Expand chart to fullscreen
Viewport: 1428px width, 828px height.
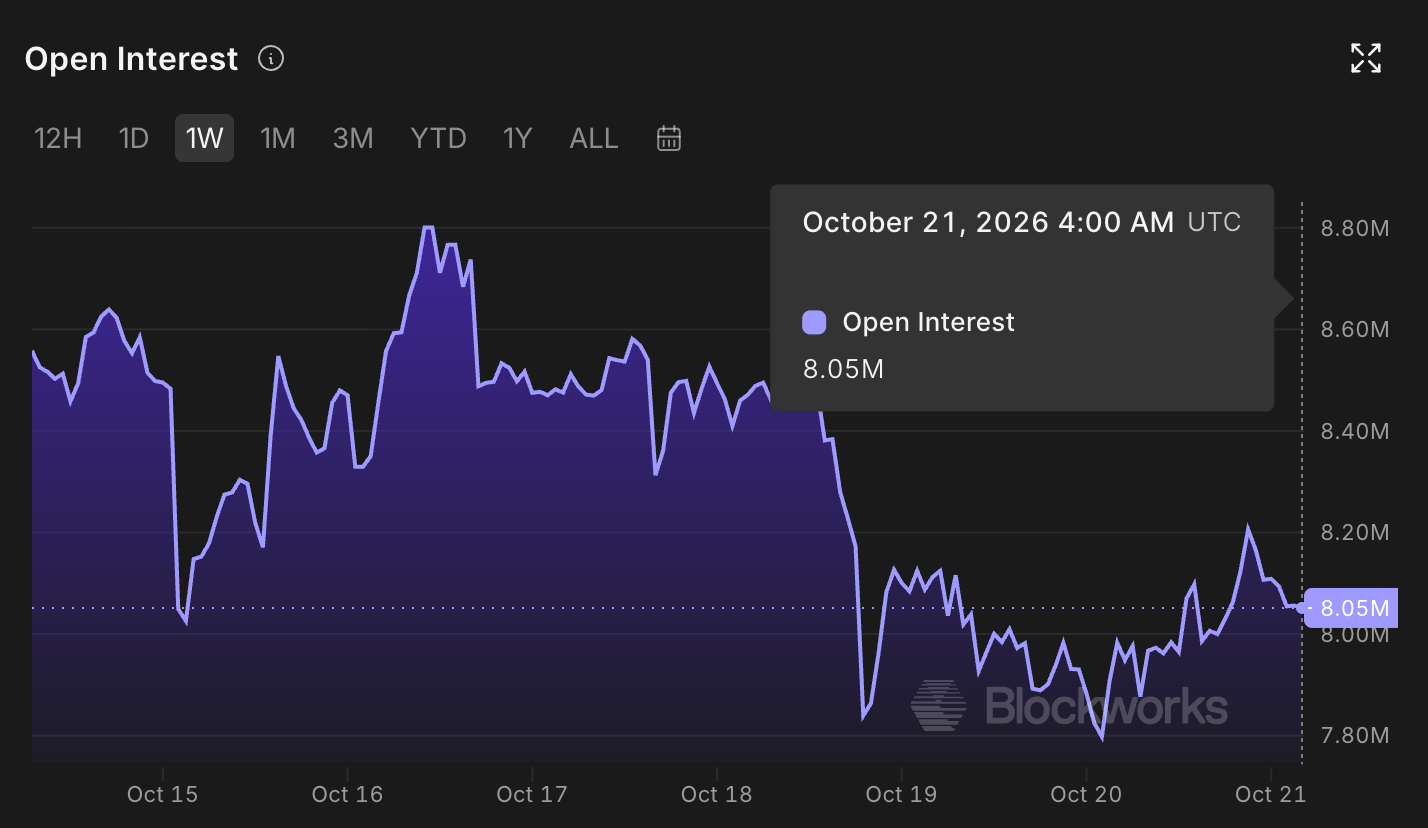(x=1366, y=58)
